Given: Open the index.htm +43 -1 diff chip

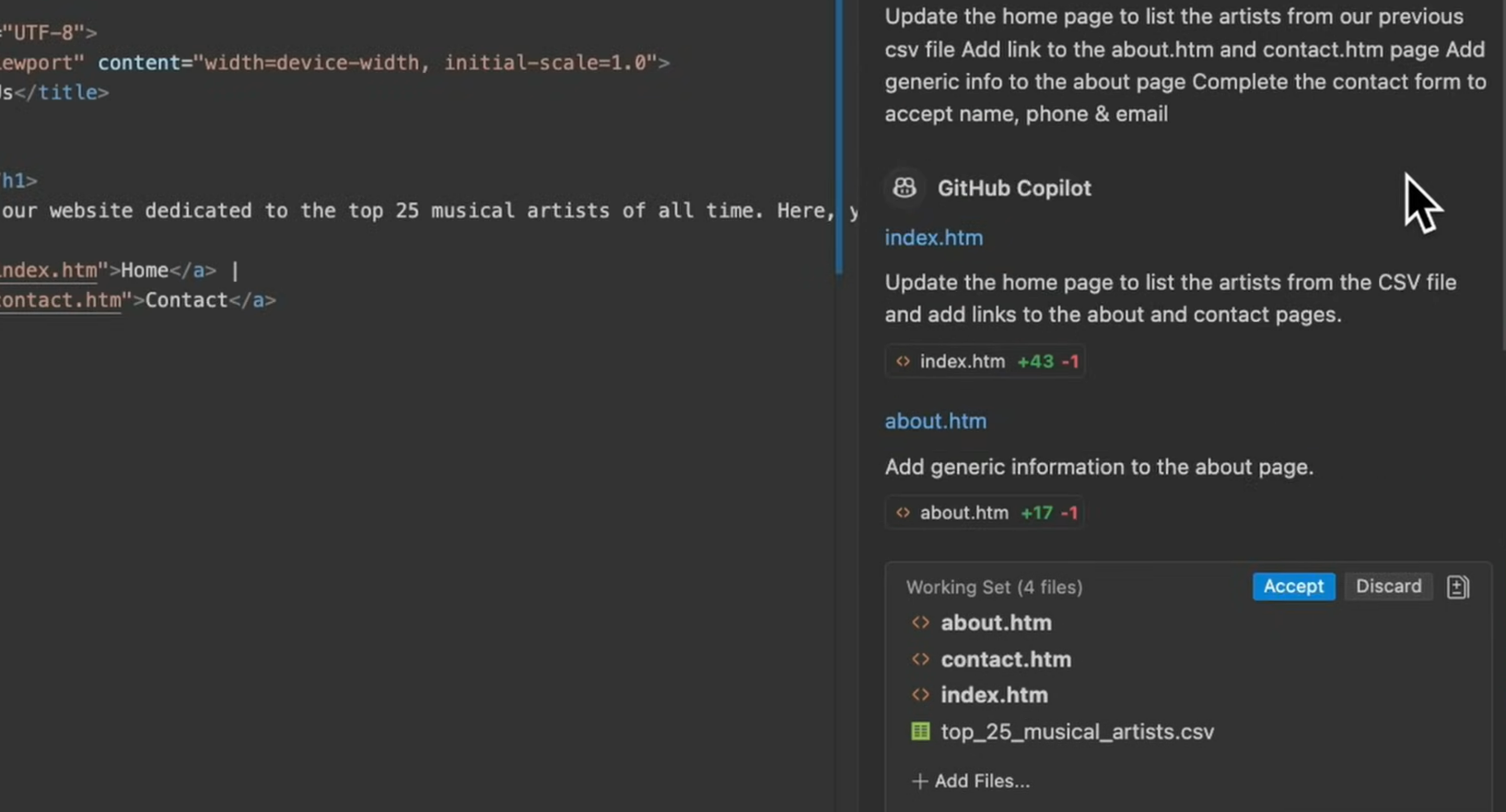Looking at the screenshot, I should [x=986, y=362].
